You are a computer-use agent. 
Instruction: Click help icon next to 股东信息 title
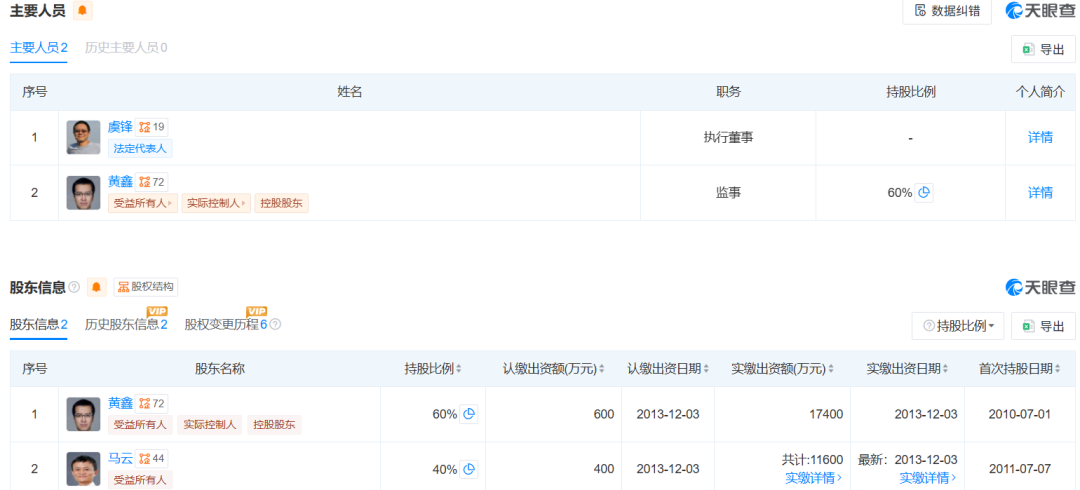(x=74, y=288)
